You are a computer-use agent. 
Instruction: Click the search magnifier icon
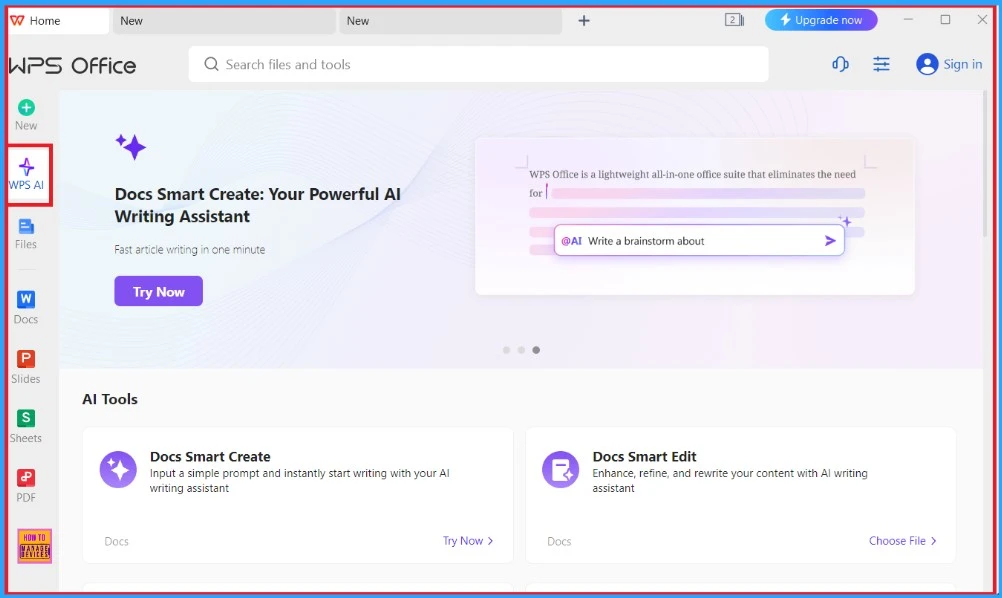211,64
